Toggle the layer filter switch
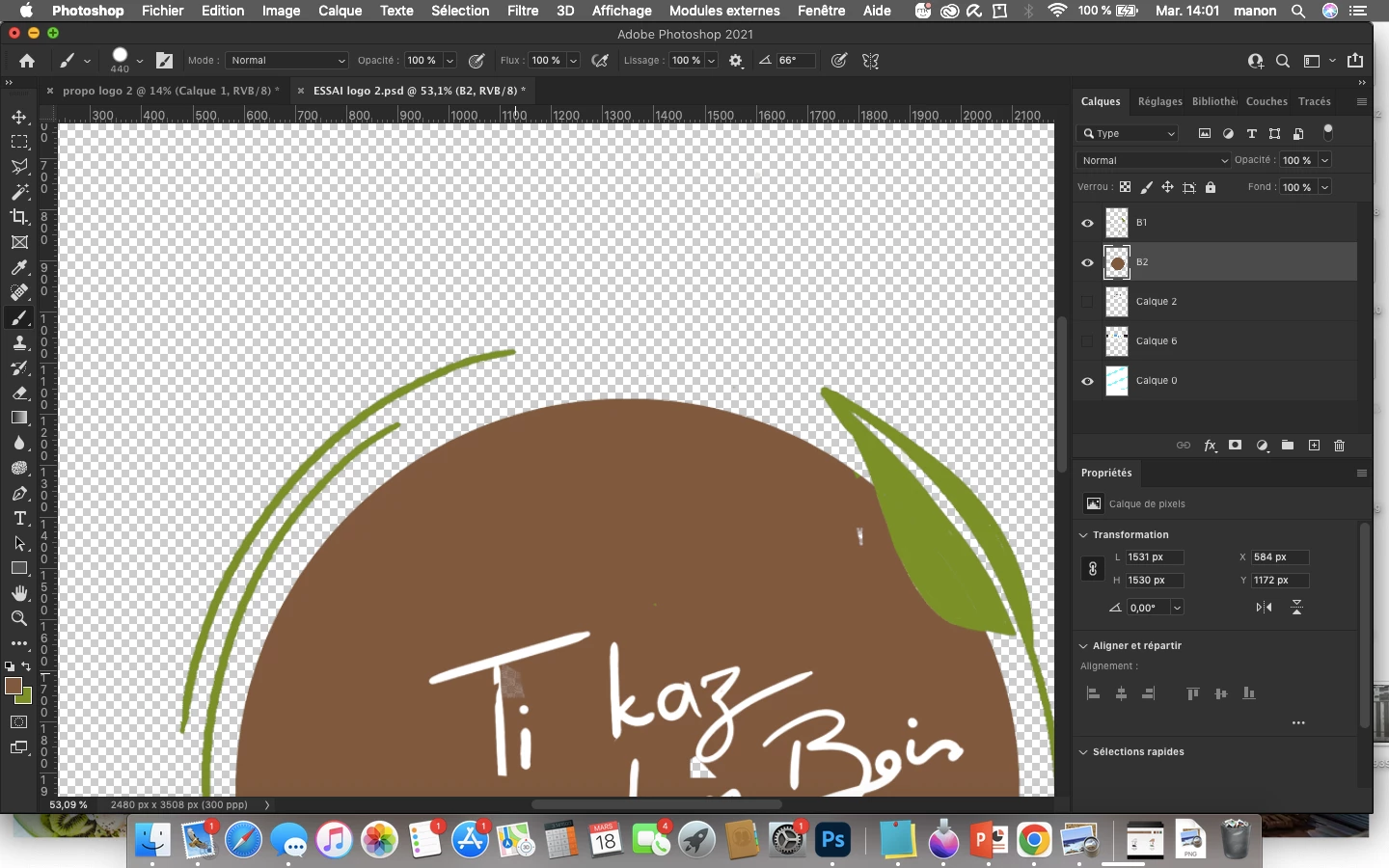The width and height of the screenshot is (1389, 868). click(1328, 131)
